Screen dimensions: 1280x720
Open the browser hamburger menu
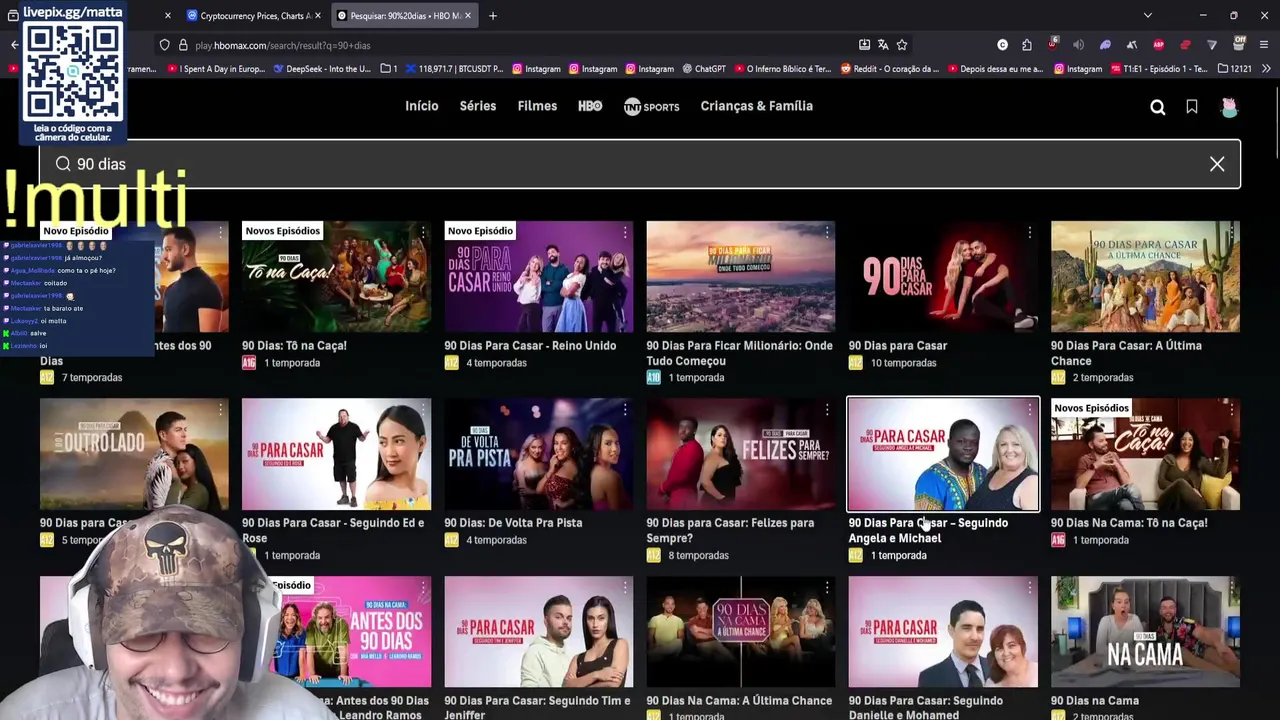[1264, 45]
